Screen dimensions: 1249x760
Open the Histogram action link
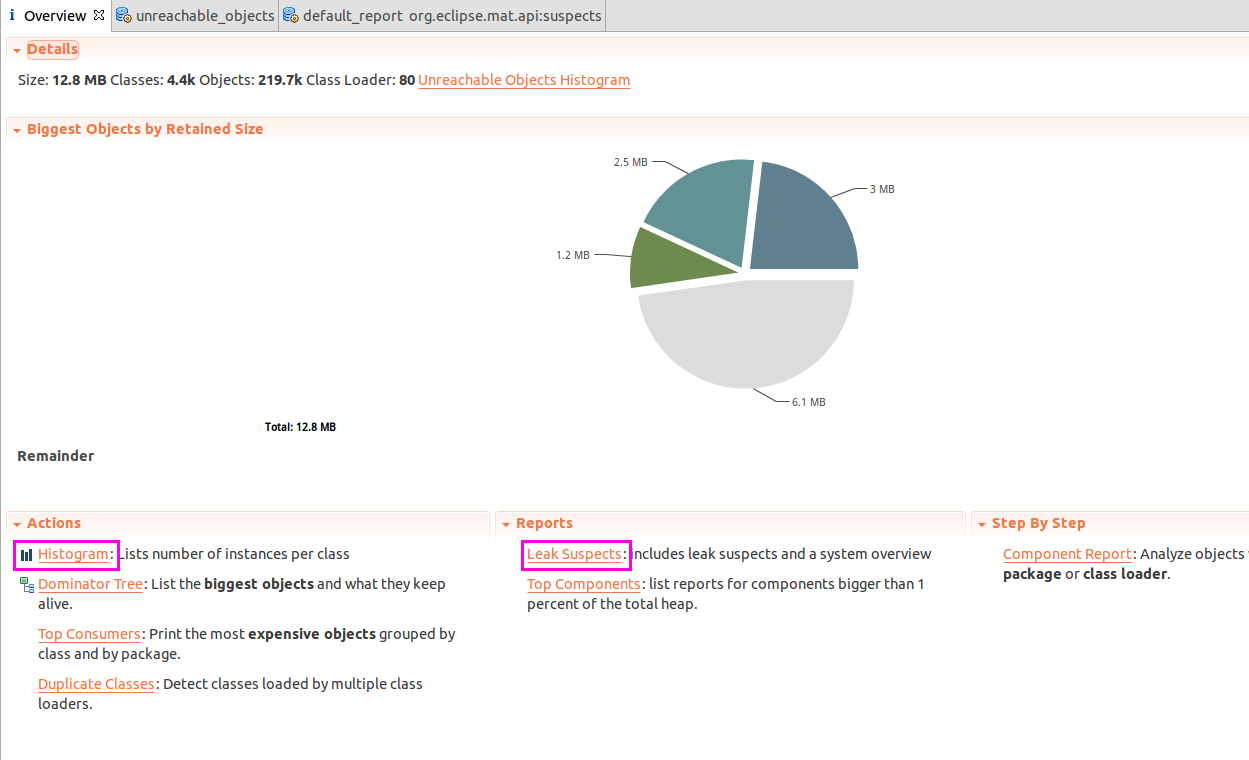(x=73, y=554)
